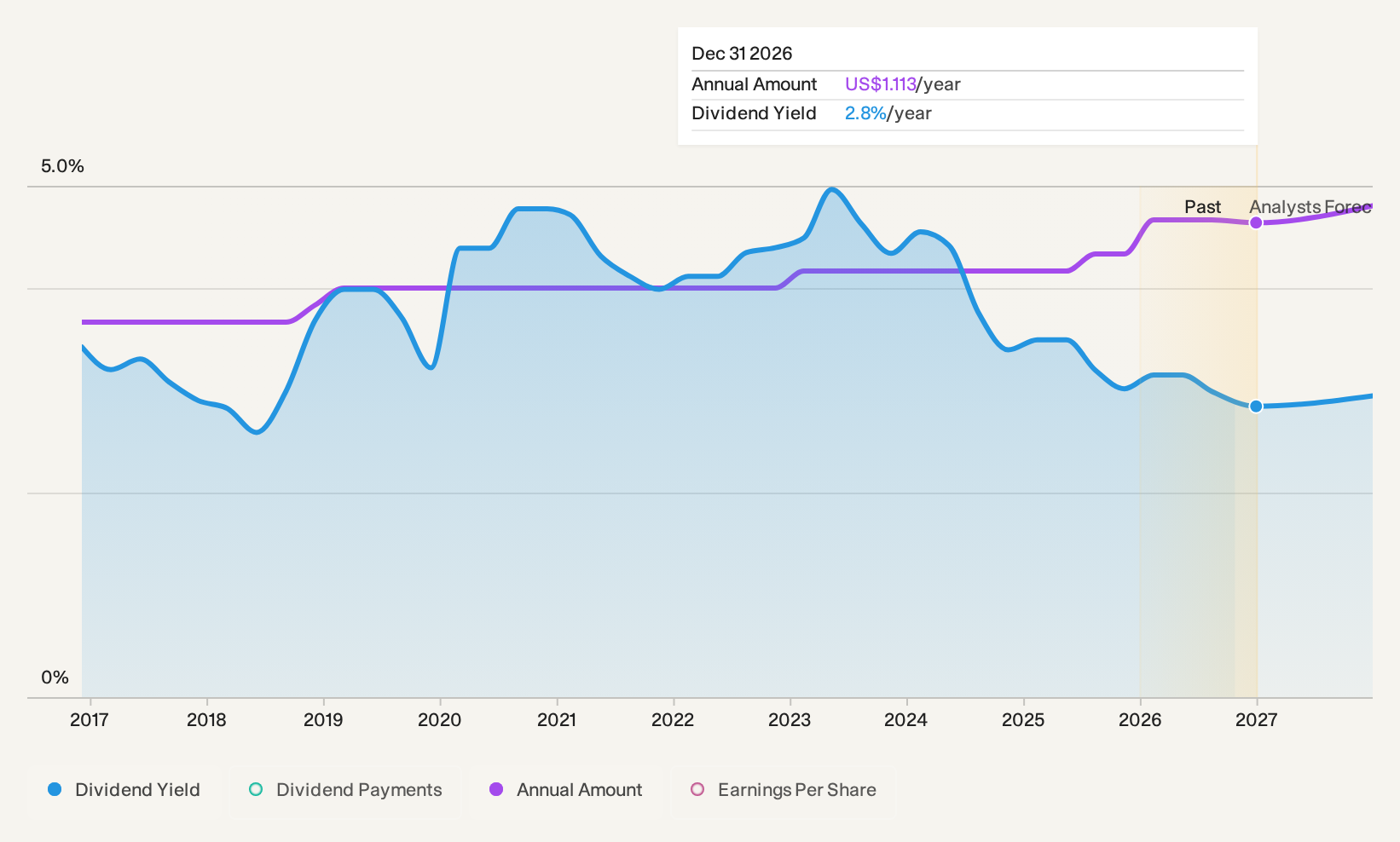Image resolution: width=1400 pixels, height=842 pixels.
Task: Click the 'Analysts Forec' region label
Action: pos(1310,207)
